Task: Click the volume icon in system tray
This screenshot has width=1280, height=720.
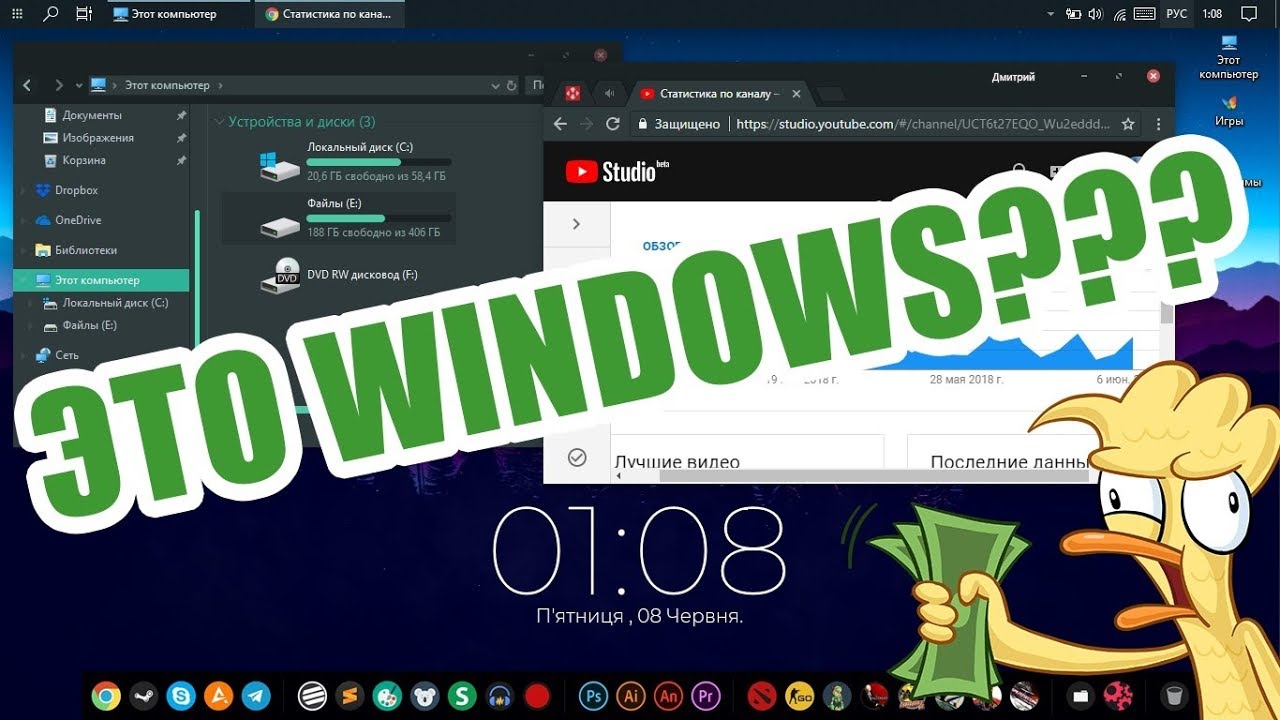Action: [1095, 14]
